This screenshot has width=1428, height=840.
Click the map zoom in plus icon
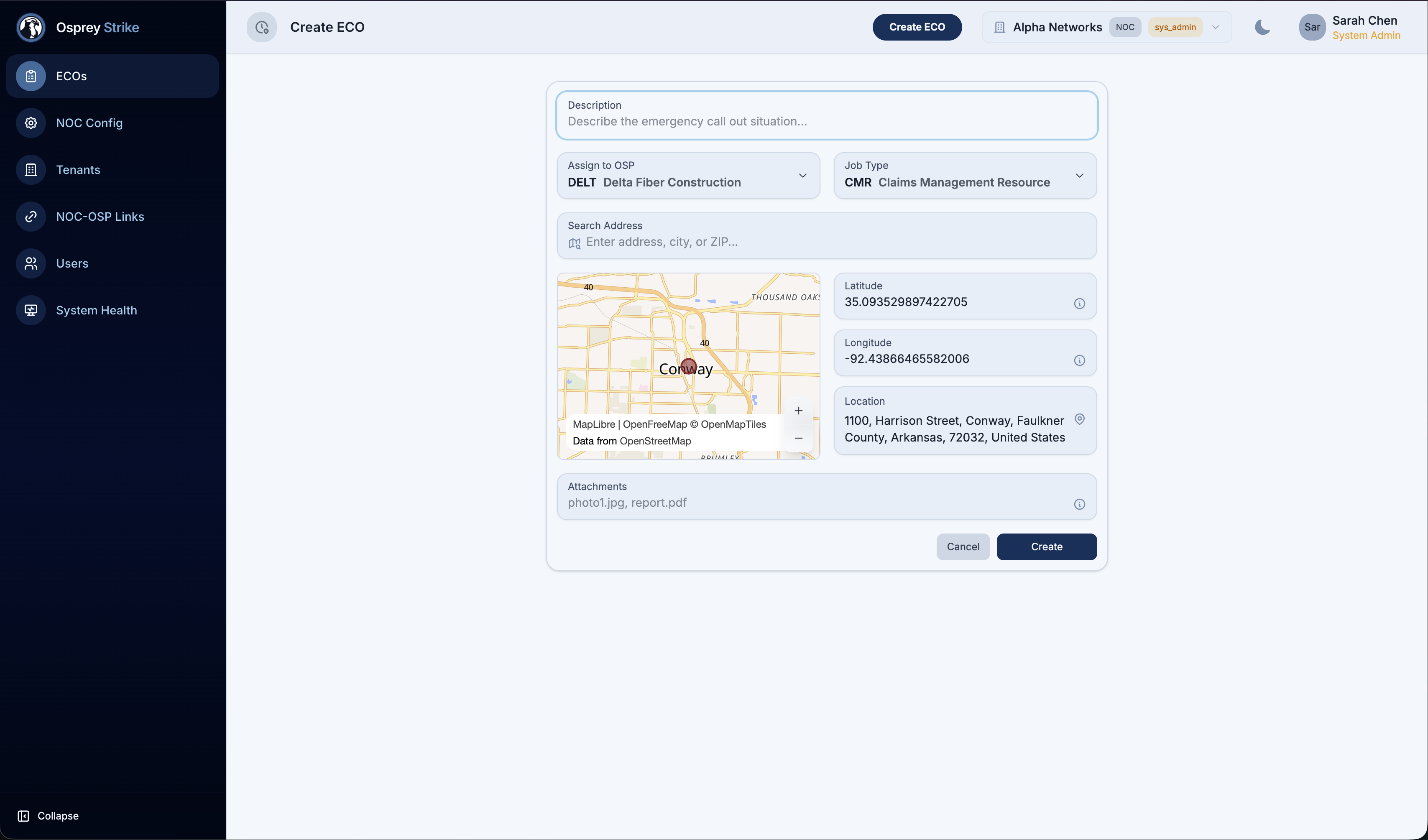pos(798,411)
